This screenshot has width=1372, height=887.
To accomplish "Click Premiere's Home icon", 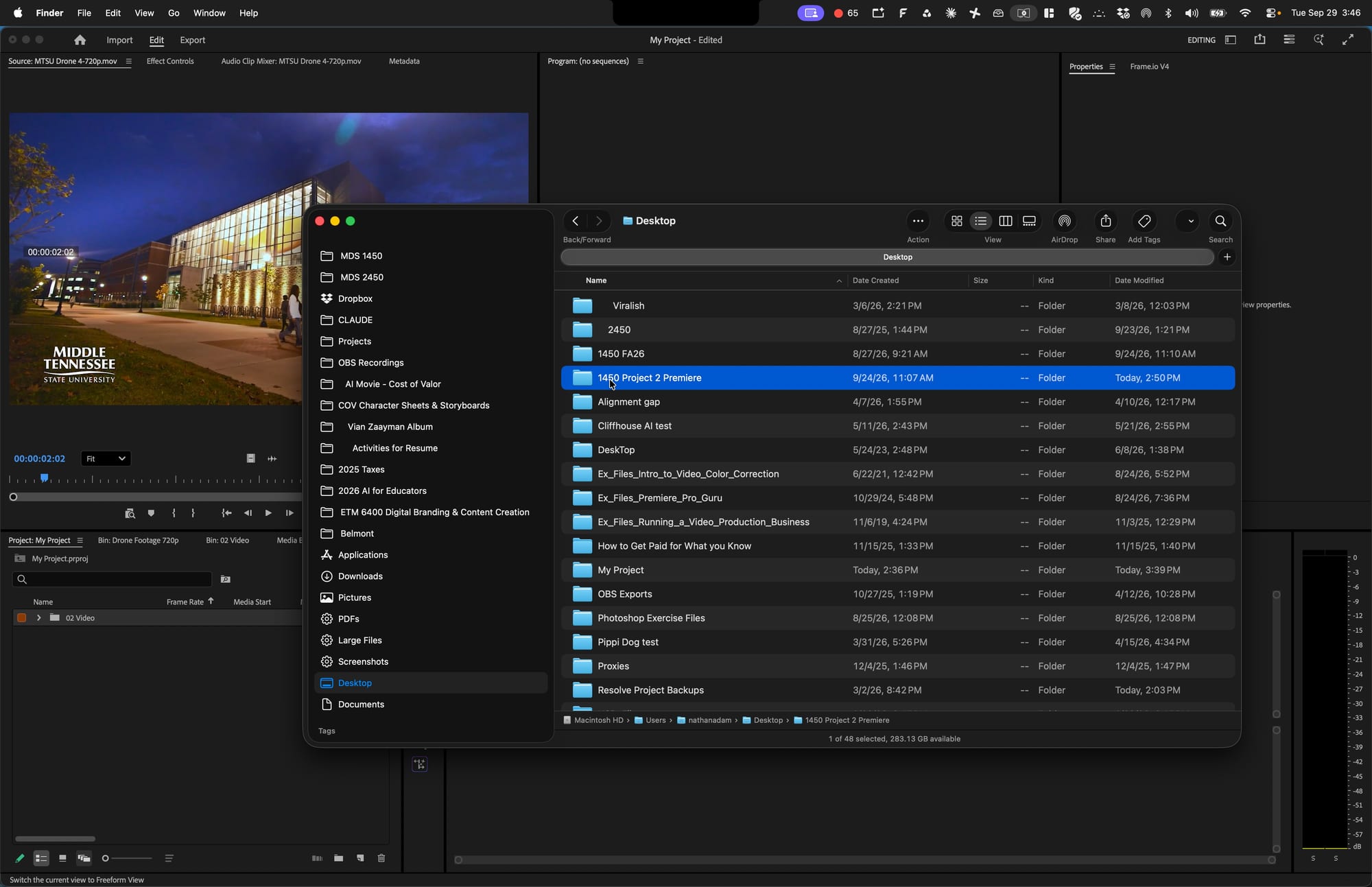I will 80,40.
